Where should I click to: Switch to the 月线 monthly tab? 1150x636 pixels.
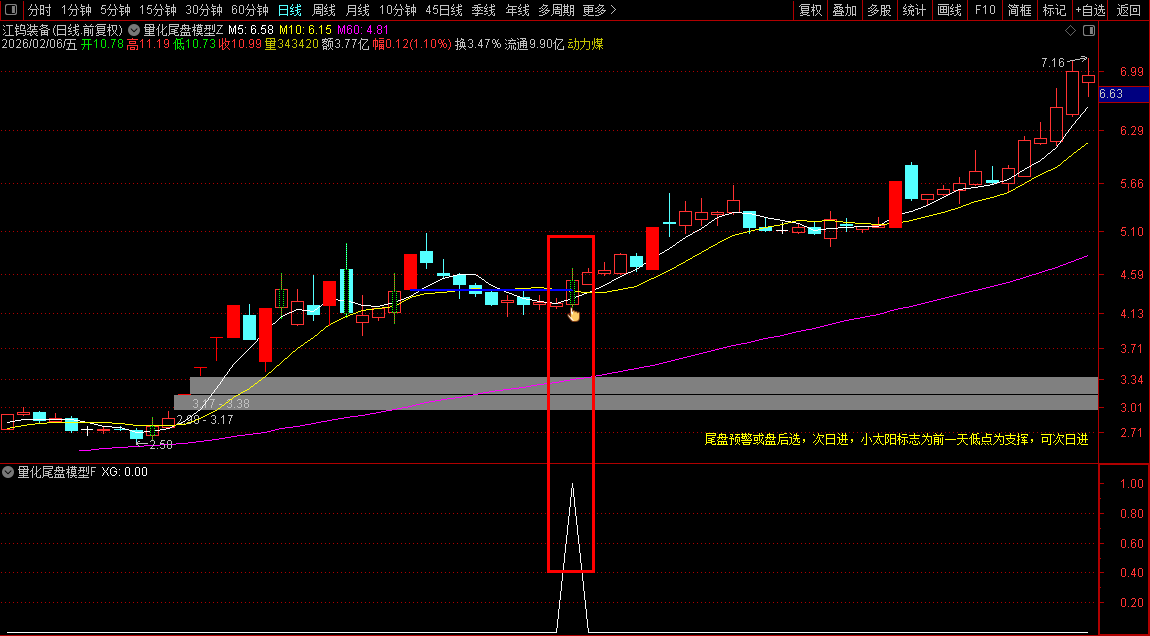357,10
